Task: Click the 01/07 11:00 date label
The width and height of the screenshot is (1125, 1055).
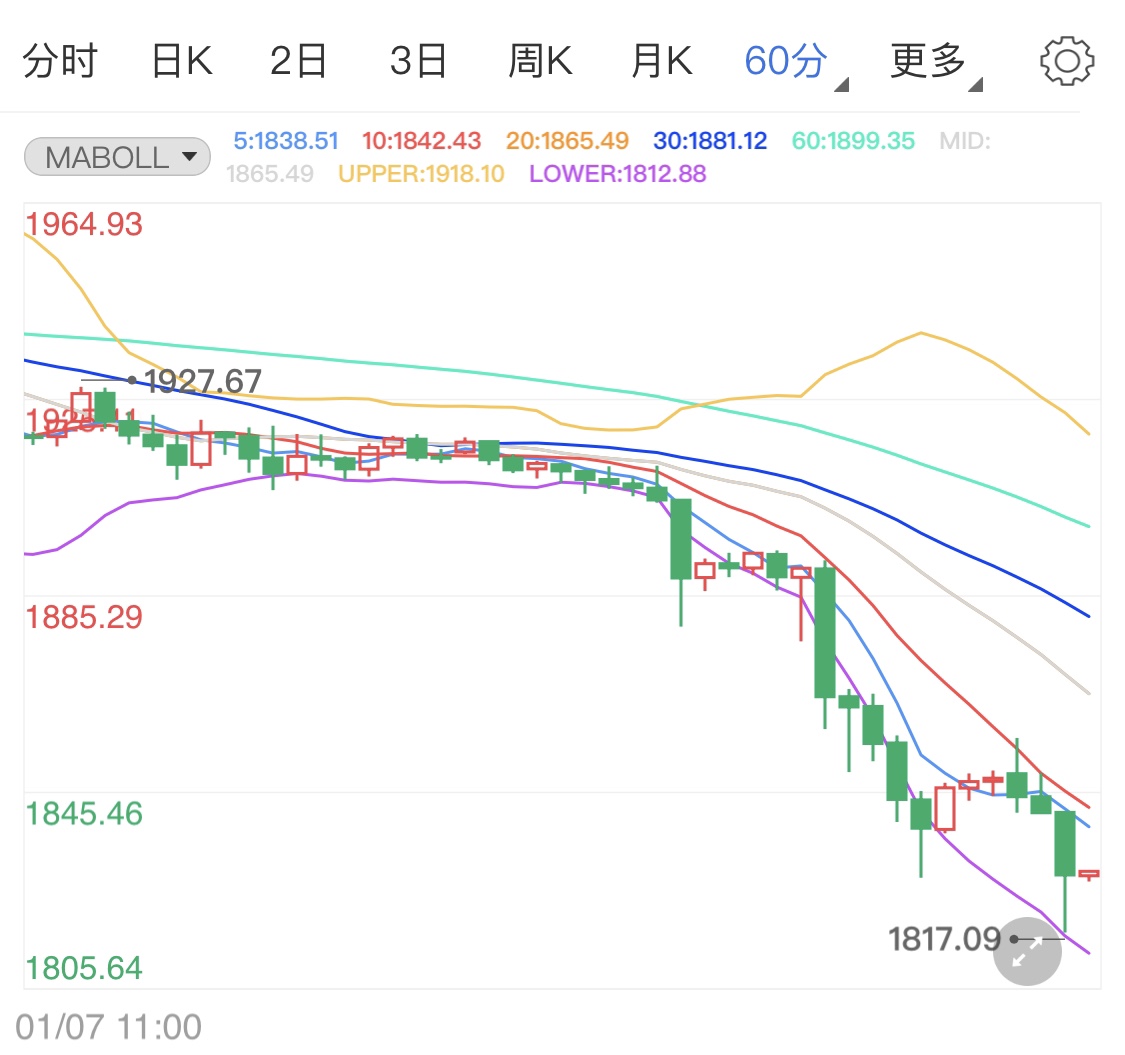Action: [108, 1027]
